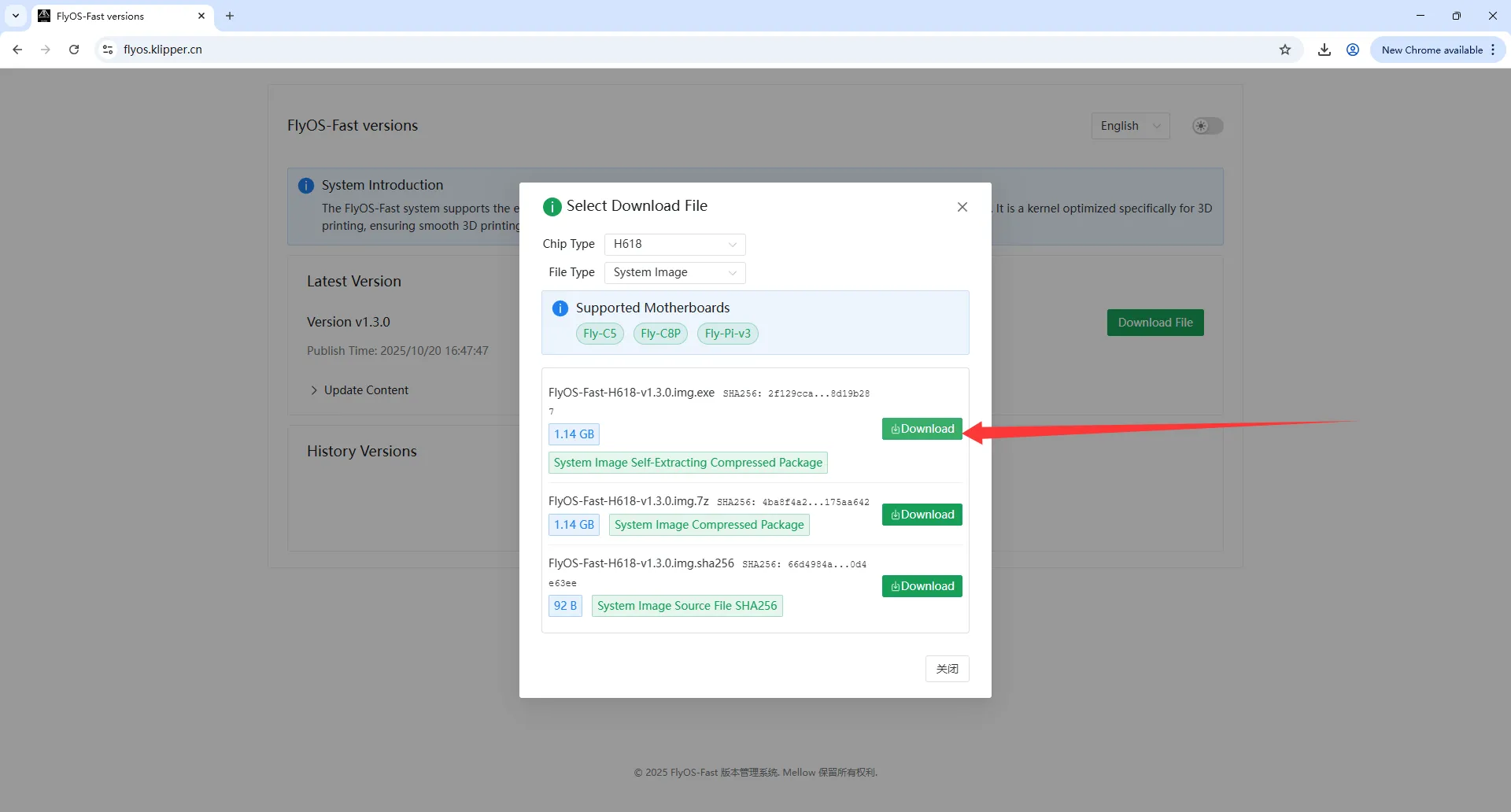Download the FlyOS-Fast img.7z package
The width and height of the screenshot is (1511, 812).
coord(922,515)
